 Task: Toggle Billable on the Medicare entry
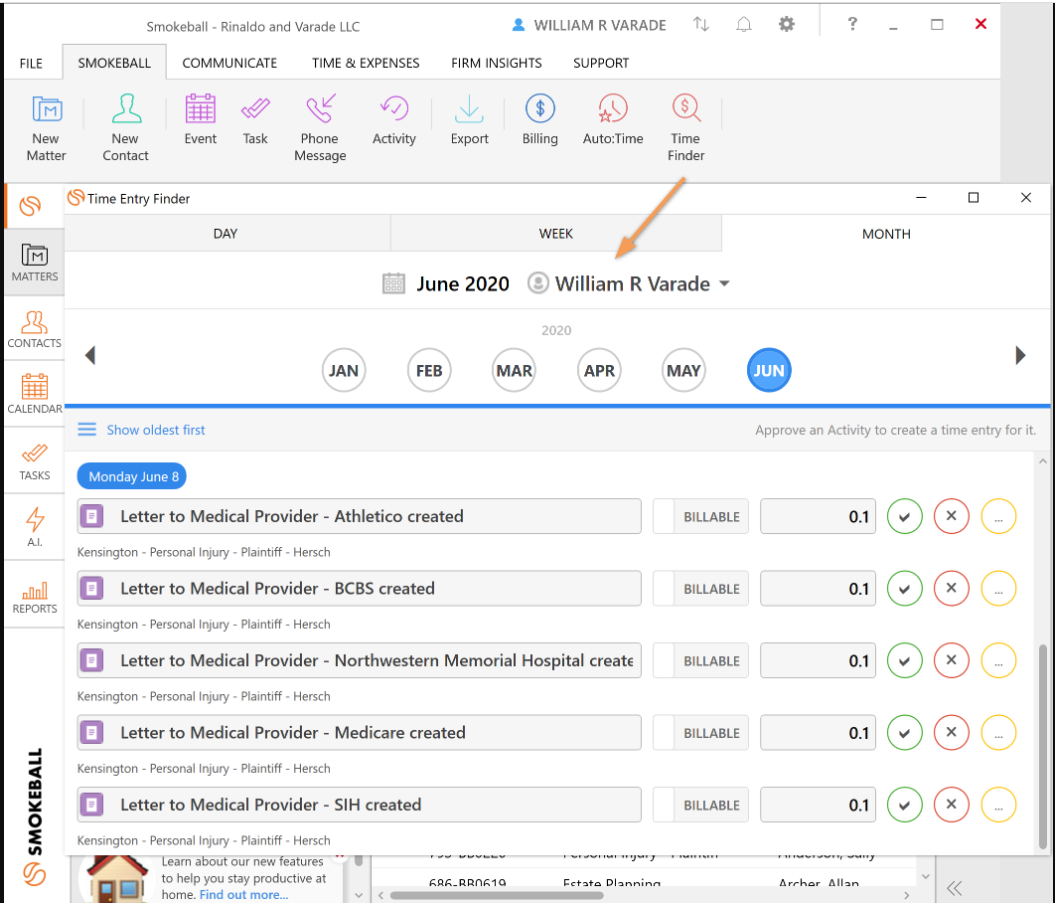[x=700, y=733]
